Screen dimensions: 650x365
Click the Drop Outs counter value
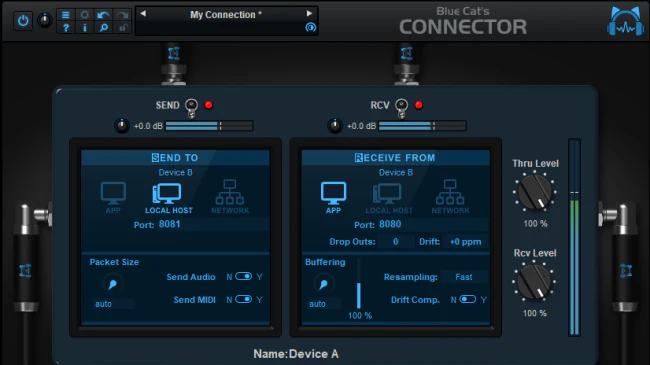click(395, 242)
